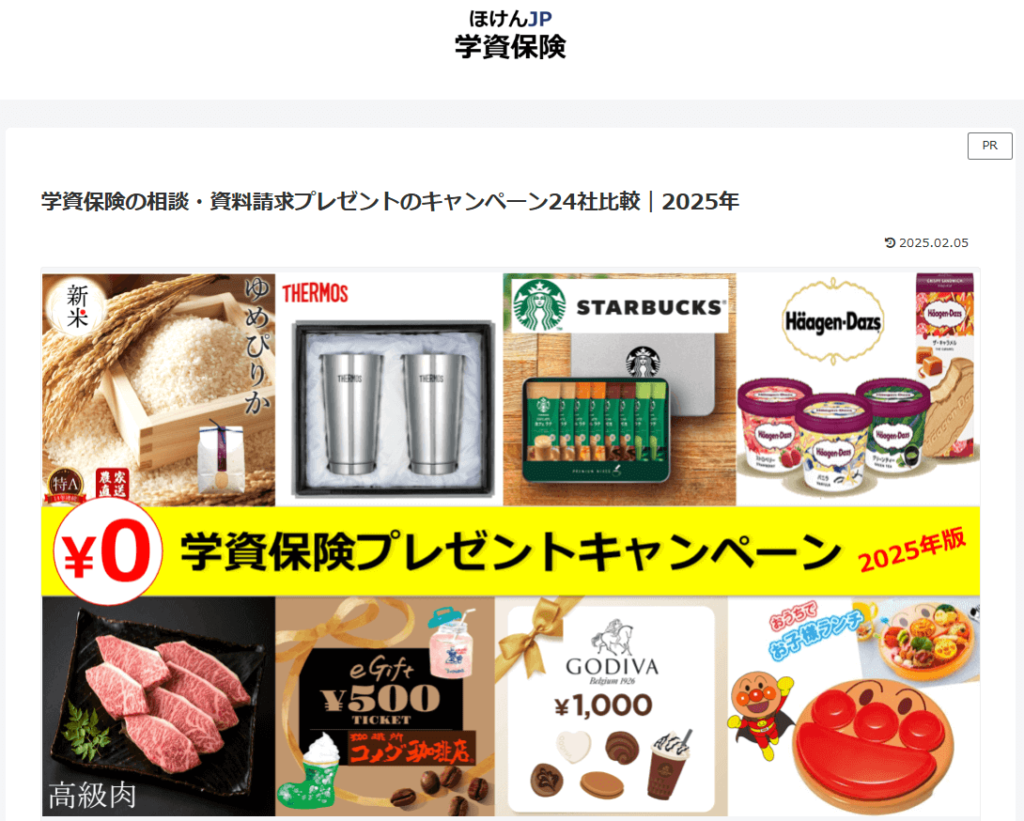Image resolution: width=1024 pixels, height=821 pixels.
Task: Click the ゆめぴりか rice image
Action: (x=159, y=390)
